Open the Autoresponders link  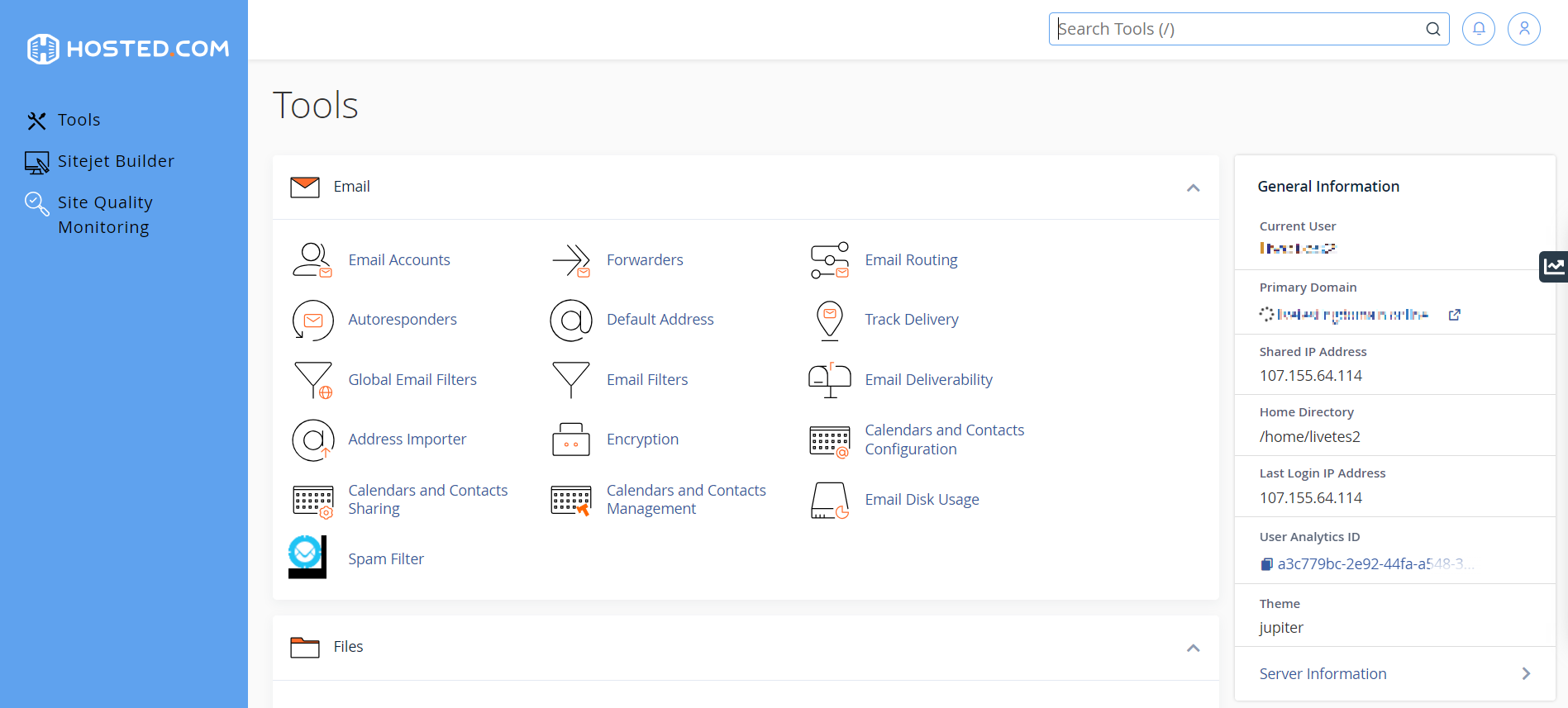(x=403, y=320)
